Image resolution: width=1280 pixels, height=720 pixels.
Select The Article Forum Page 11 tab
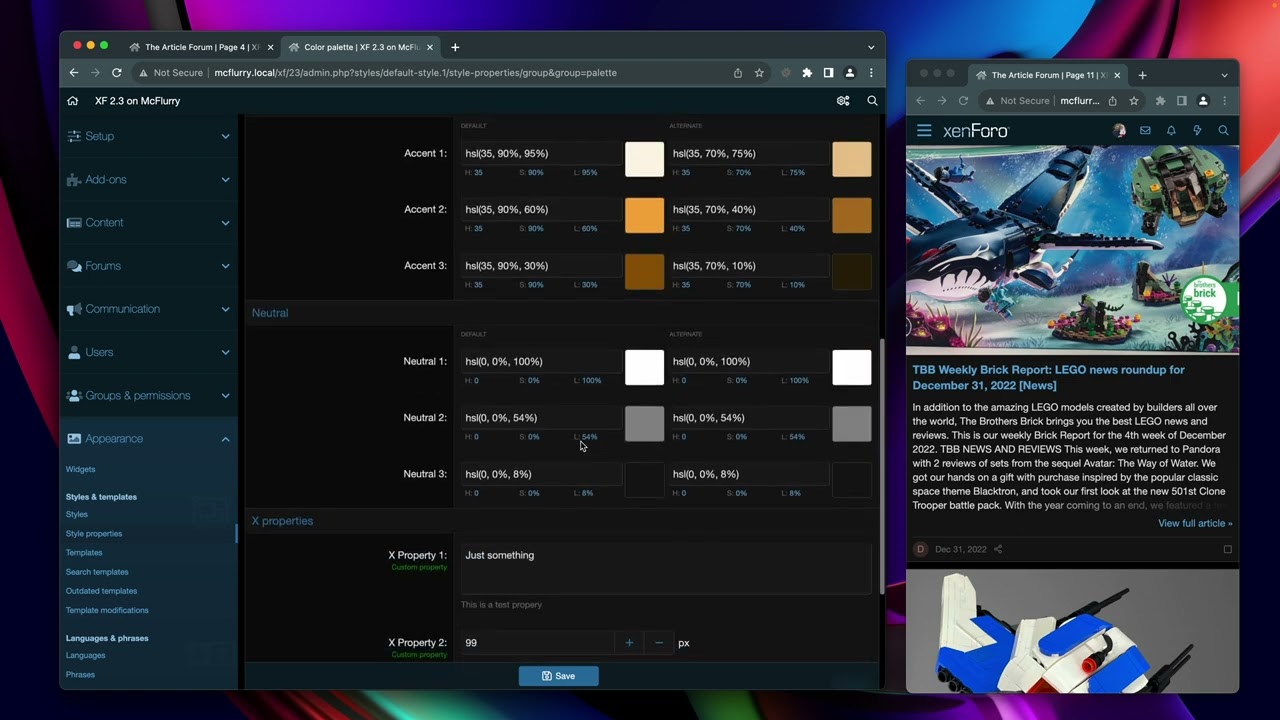click(1048, 75)
